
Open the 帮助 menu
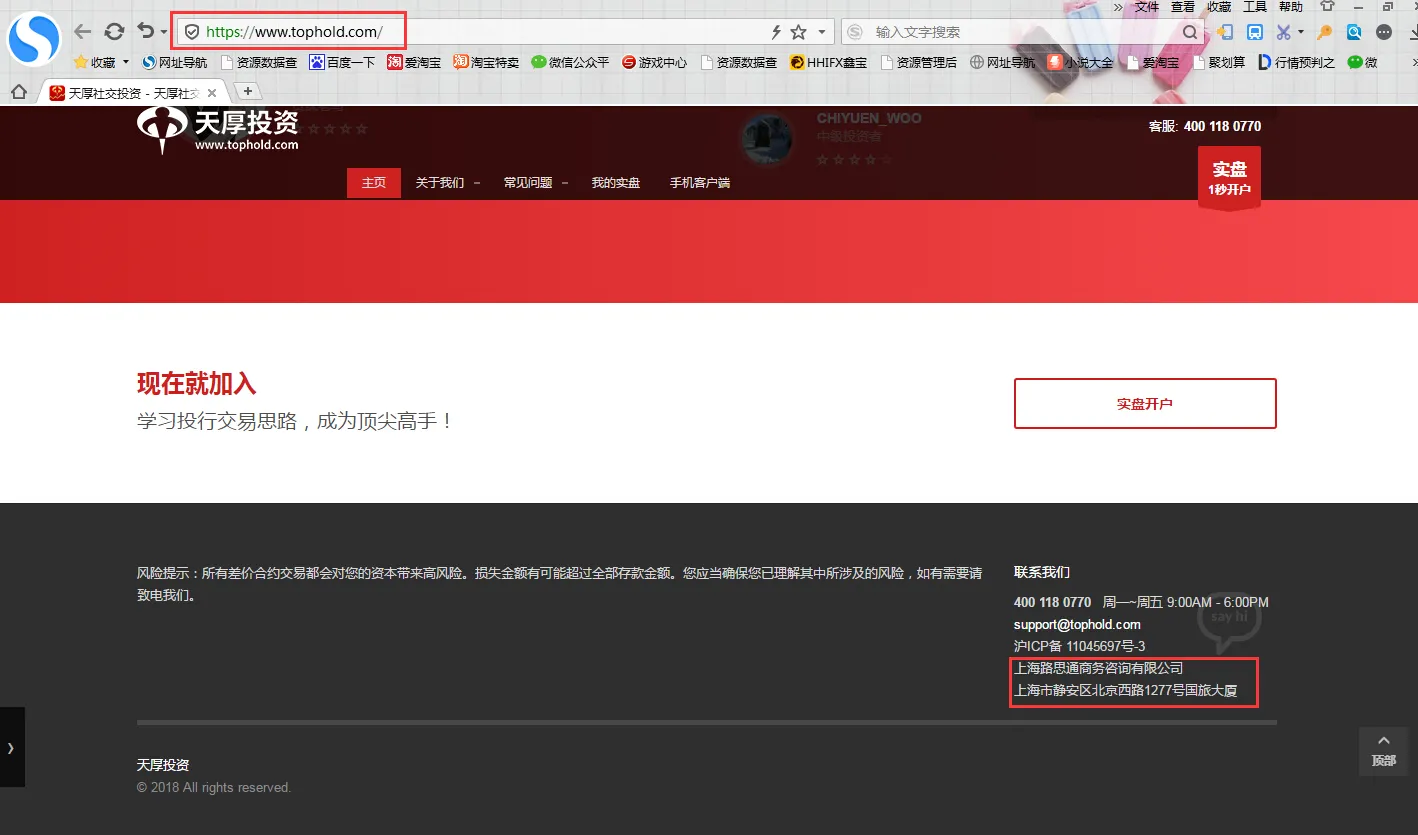tap(1291, 7)
